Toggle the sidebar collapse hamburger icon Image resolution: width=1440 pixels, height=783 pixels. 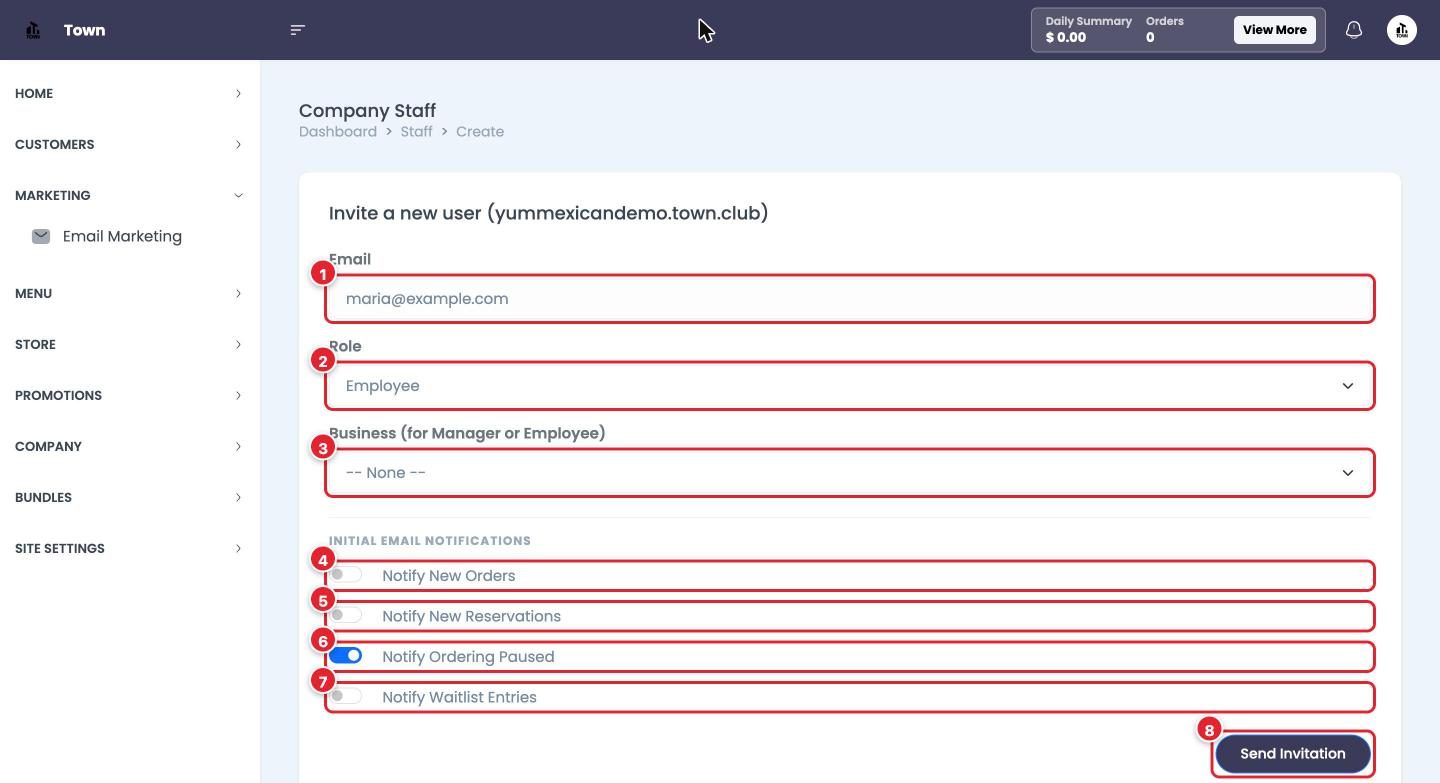(x=297, y=30)
